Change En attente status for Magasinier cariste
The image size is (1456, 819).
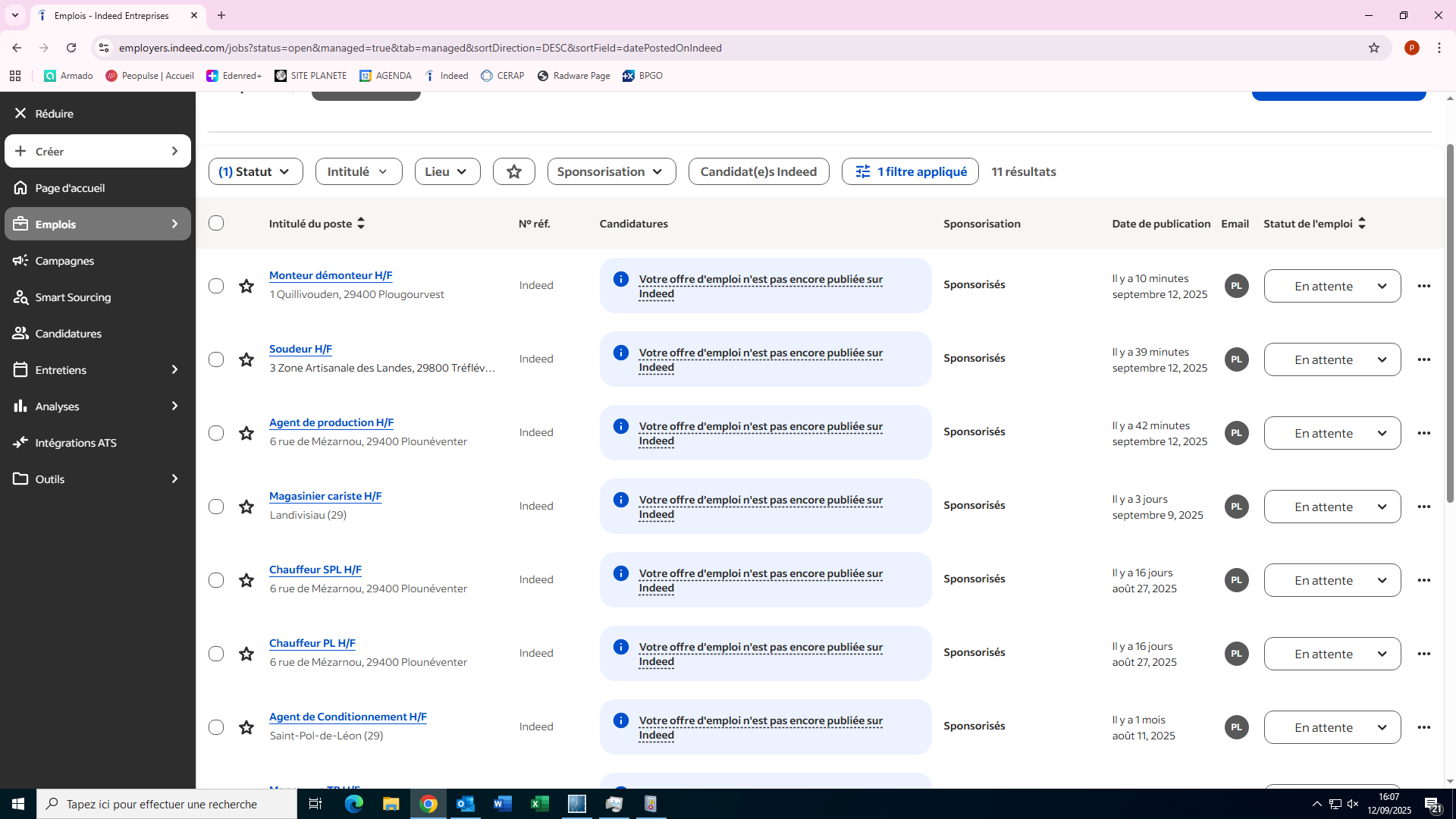(x=1332, y=507)
